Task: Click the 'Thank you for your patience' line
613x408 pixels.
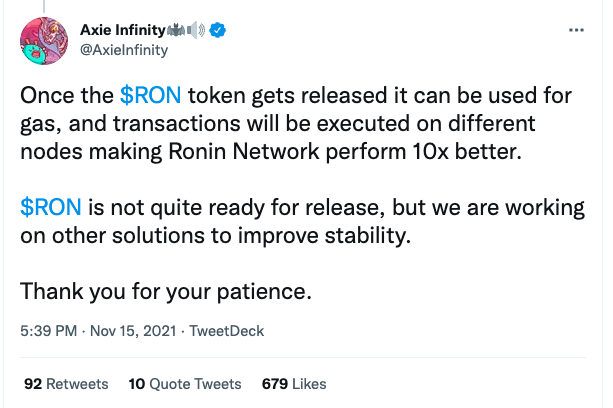Action: [x=167, y=293]
